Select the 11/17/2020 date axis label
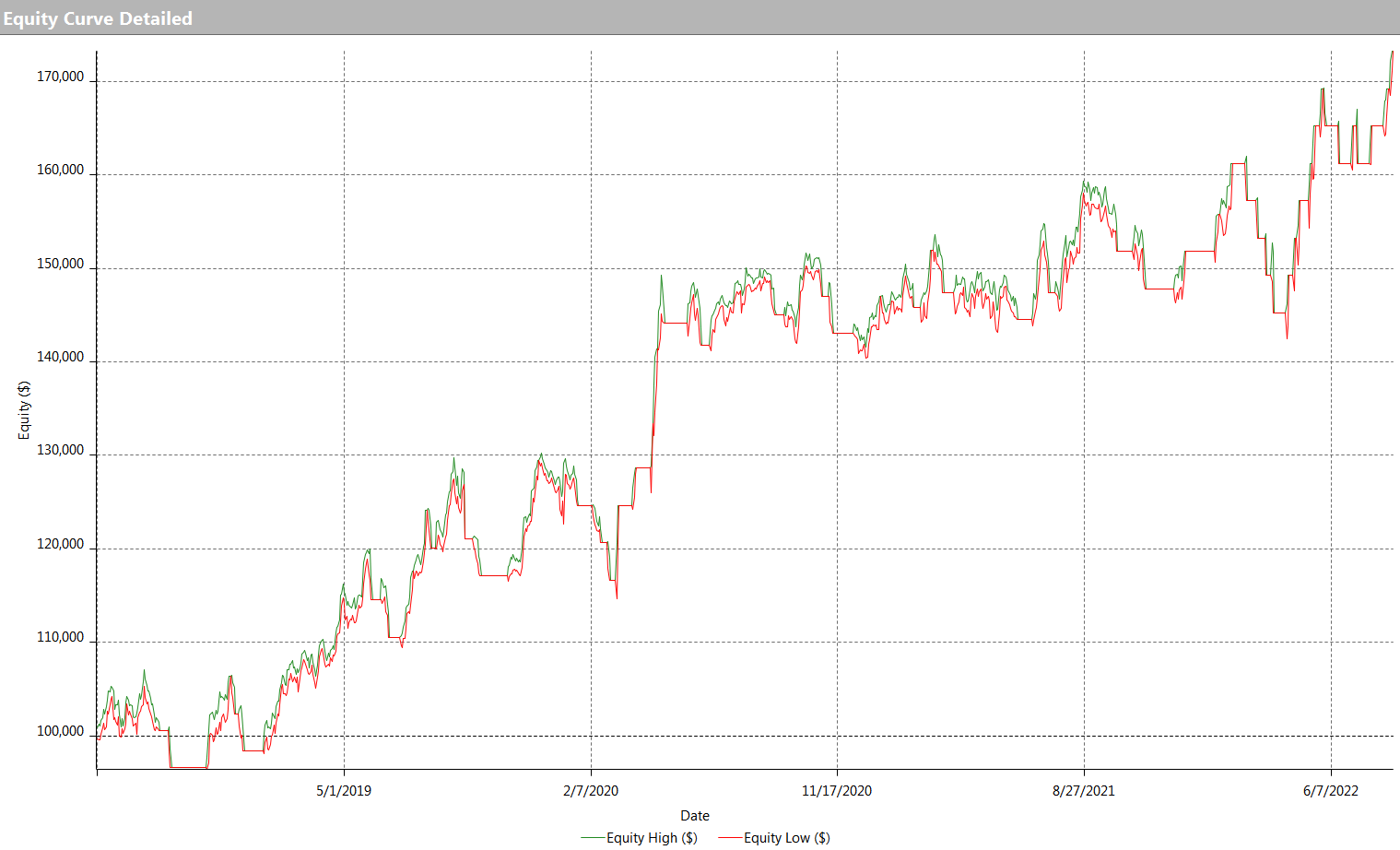Screen dimensions: 1400x850 coord(837,791)
